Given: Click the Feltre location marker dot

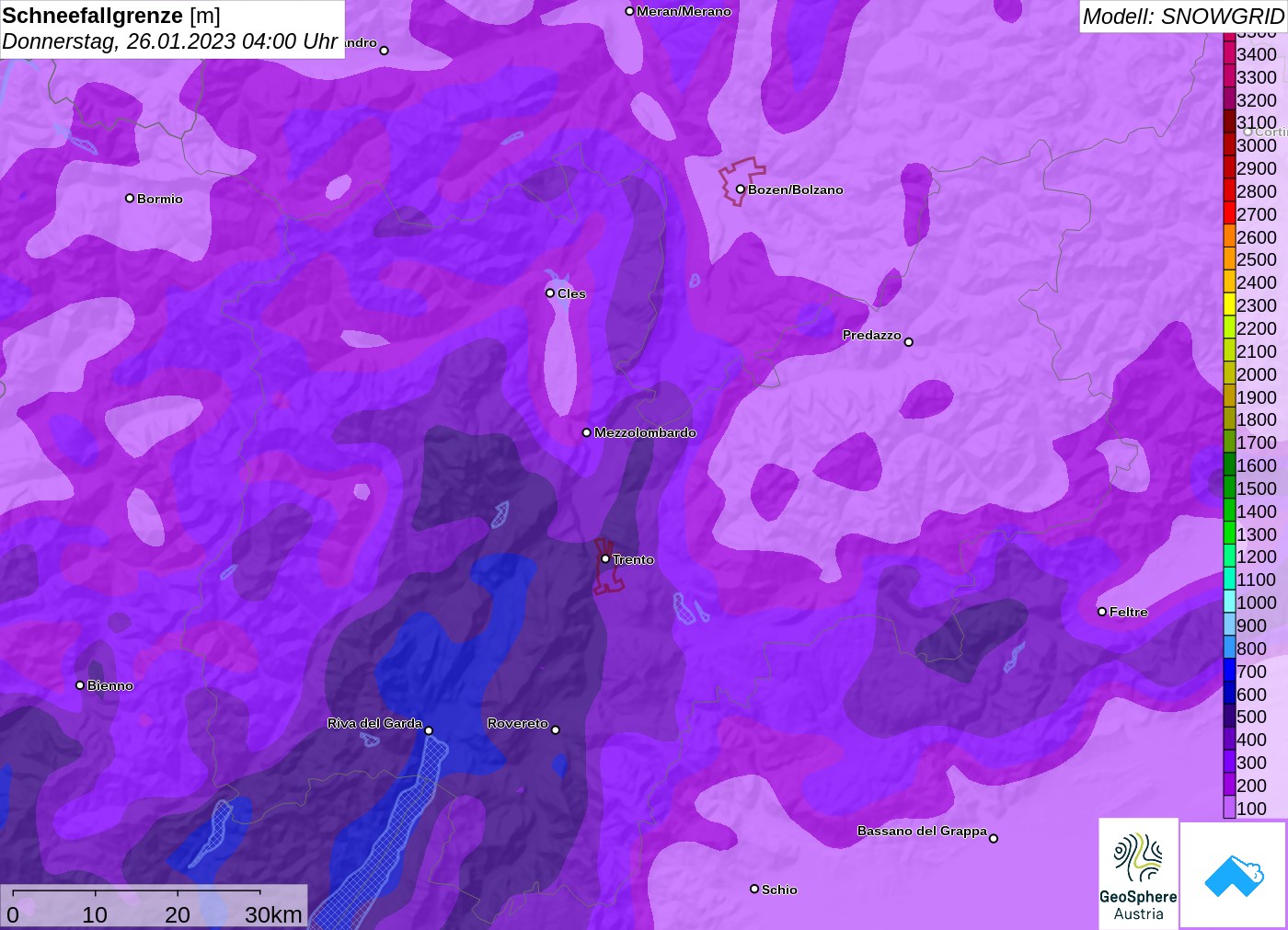Looking at the screenshot, I should (x=1102, y=612).
